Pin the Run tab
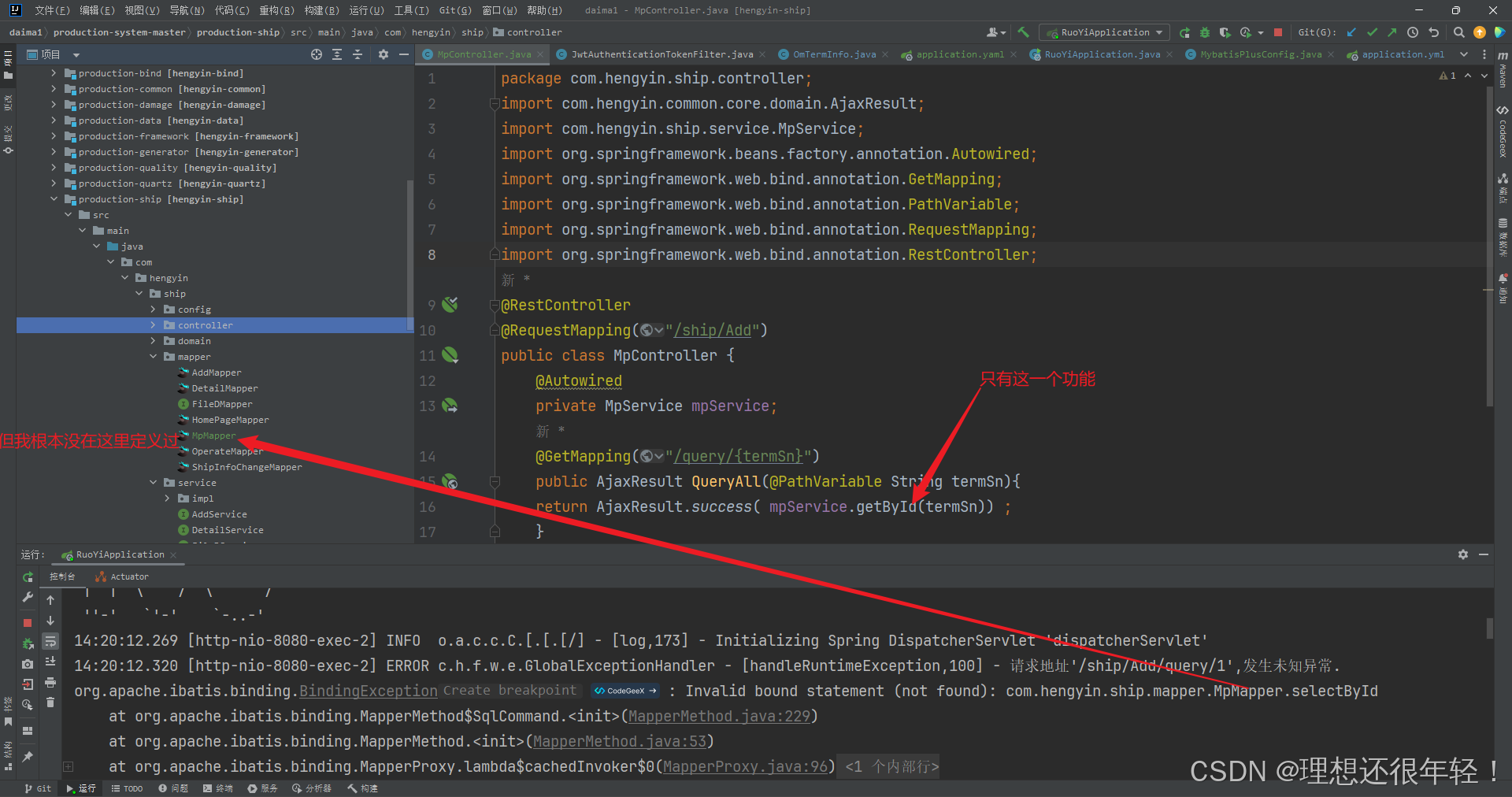This screenshot has height=797, width=1512. pyautogui.click(x=28, y=757)
